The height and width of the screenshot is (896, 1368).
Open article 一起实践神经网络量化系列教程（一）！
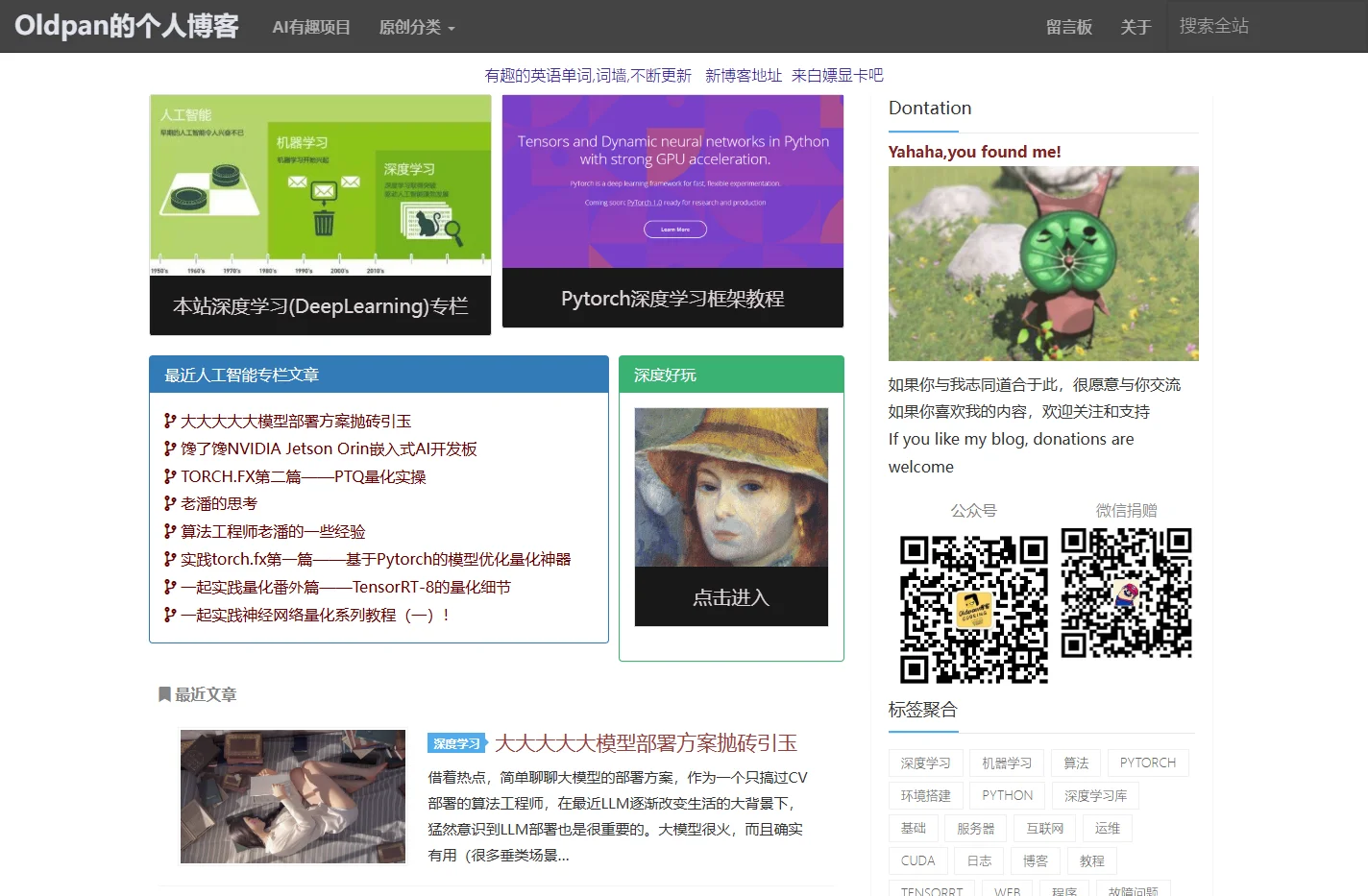(315, 615)
